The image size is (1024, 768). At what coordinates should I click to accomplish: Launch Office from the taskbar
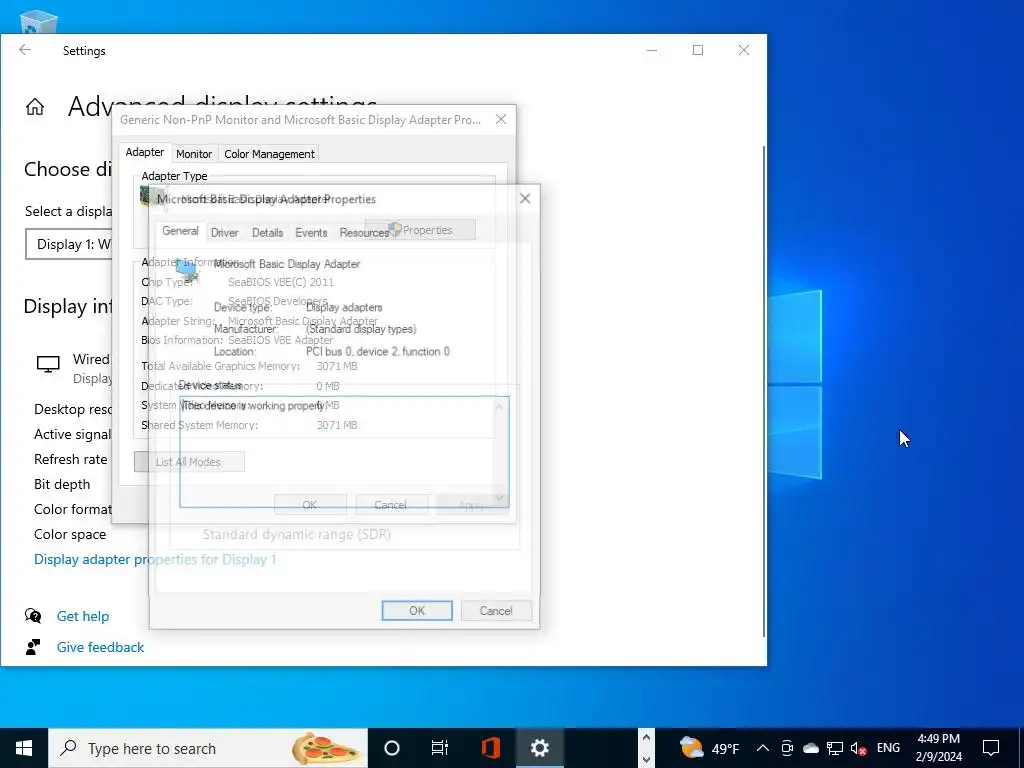tap(490, 748)
